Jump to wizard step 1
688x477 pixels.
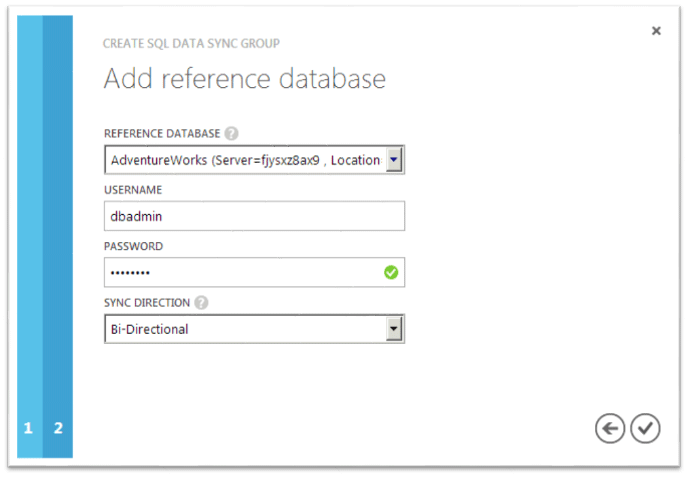(x=29, y=428)
